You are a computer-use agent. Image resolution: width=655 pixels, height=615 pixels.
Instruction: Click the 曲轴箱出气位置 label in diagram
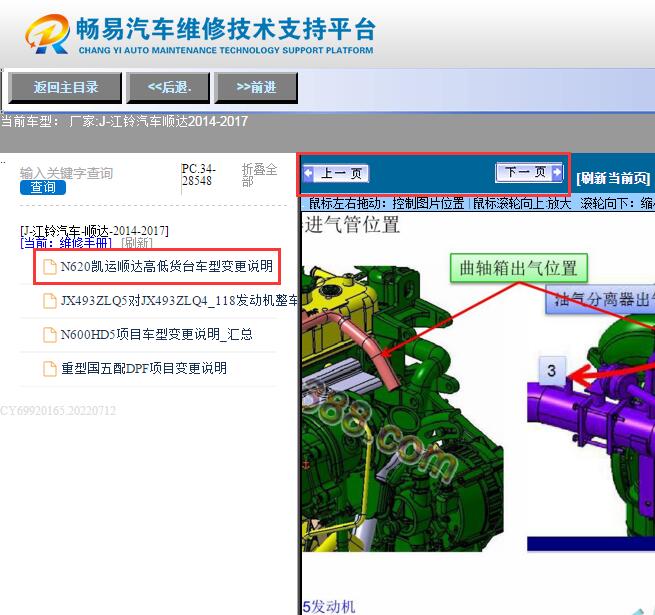tap(518, 268)
